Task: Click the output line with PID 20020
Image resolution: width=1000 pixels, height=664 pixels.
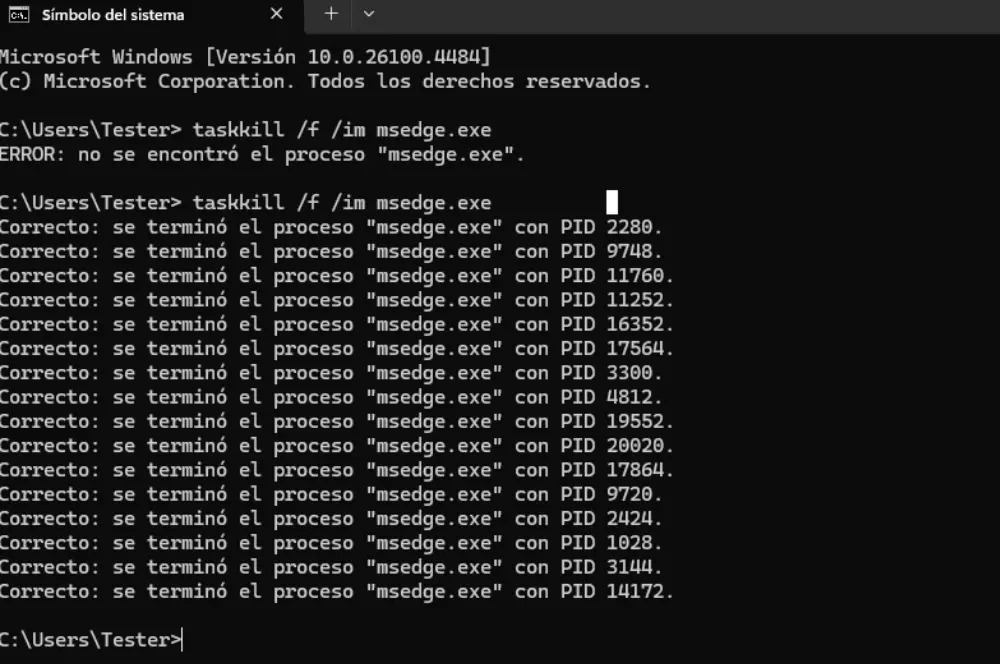Action: tap(336, 446)
